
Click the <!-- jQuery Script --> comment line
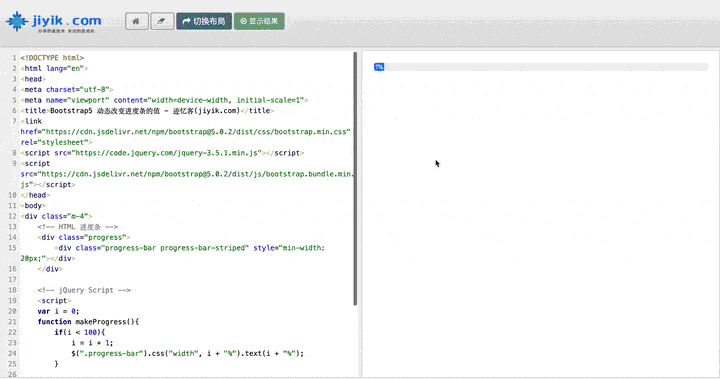[84, 290]
